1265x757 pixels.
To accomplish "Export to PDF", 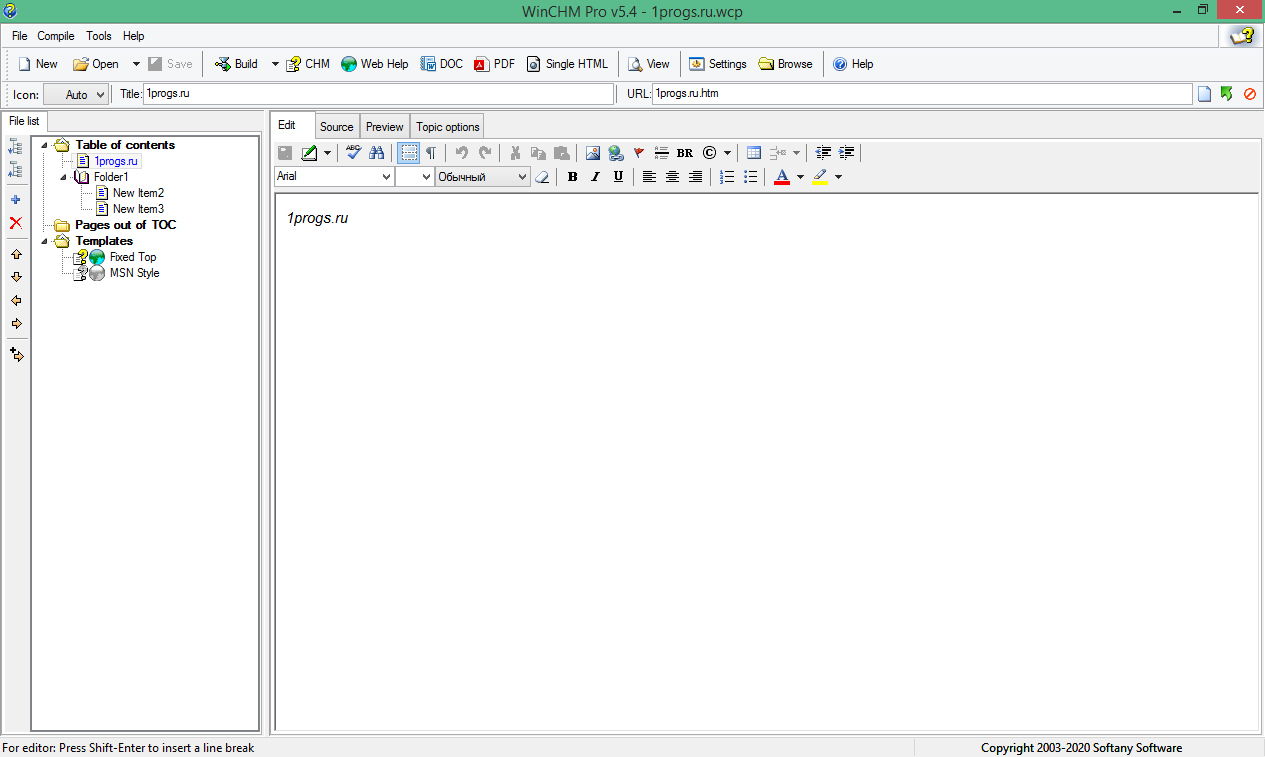I will pyautogui.click(x=494, y=64).
